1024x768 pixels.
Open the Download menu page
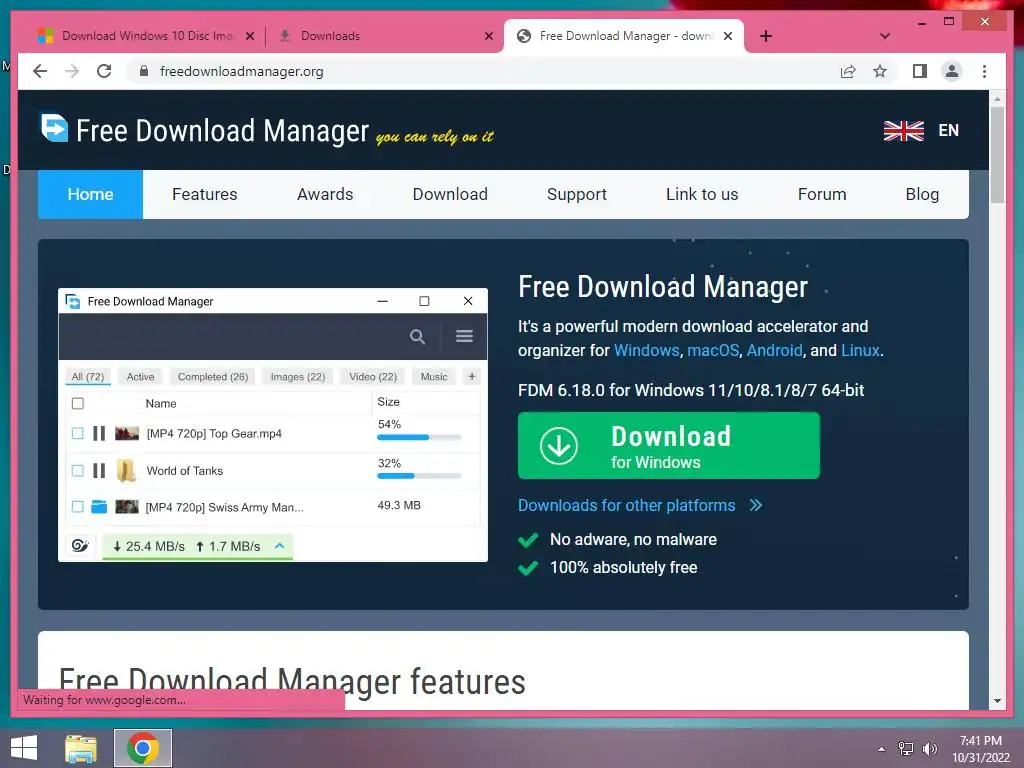click(450, 194)
